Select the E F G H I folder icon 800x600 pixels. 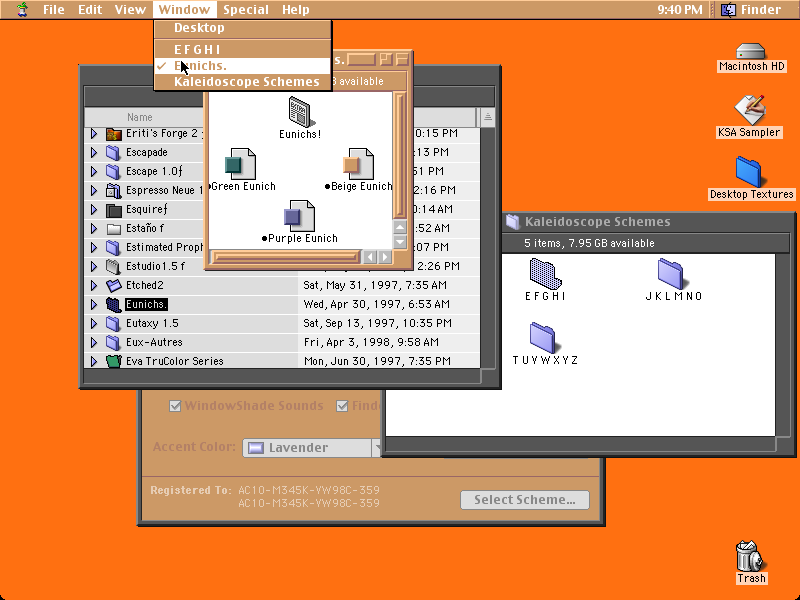pos(545,273)
